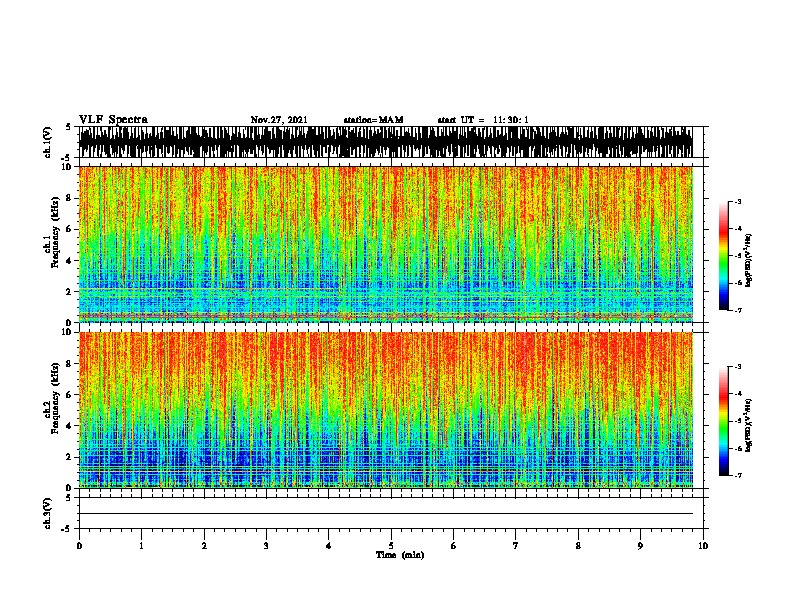792x612 pixels.
Task: Click the "4" tick on the time axis
Action: [x=329, y=546]
